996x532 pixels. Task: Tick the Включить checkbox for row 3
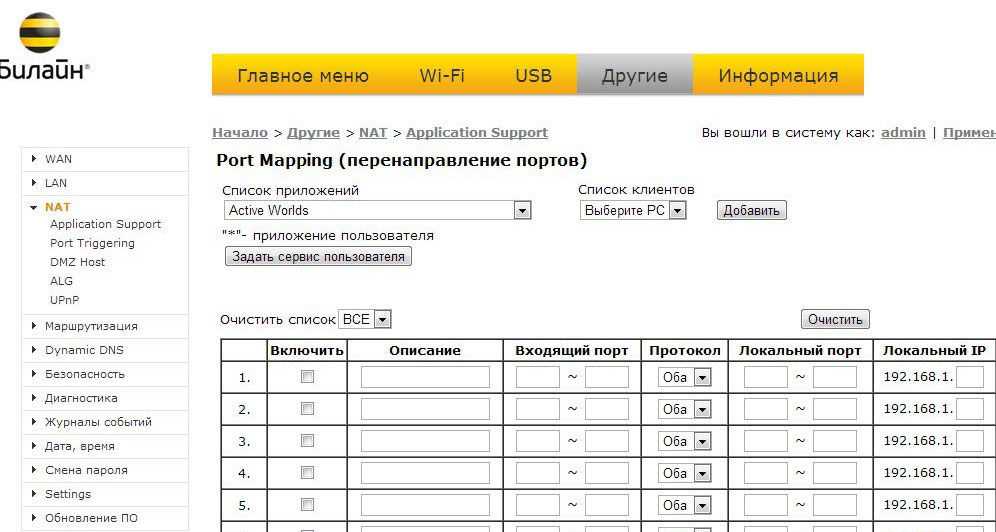(x=307, y=441)
